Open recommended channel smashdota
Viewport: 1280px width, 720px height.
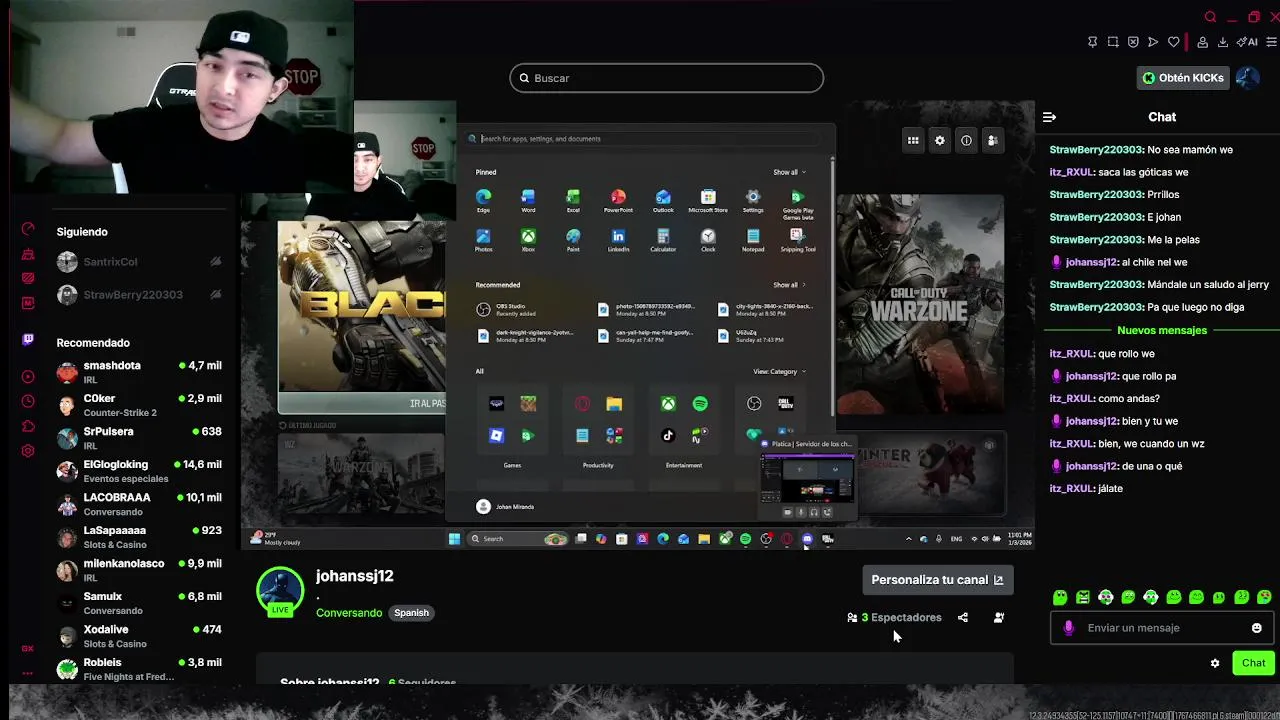point(138,372)
